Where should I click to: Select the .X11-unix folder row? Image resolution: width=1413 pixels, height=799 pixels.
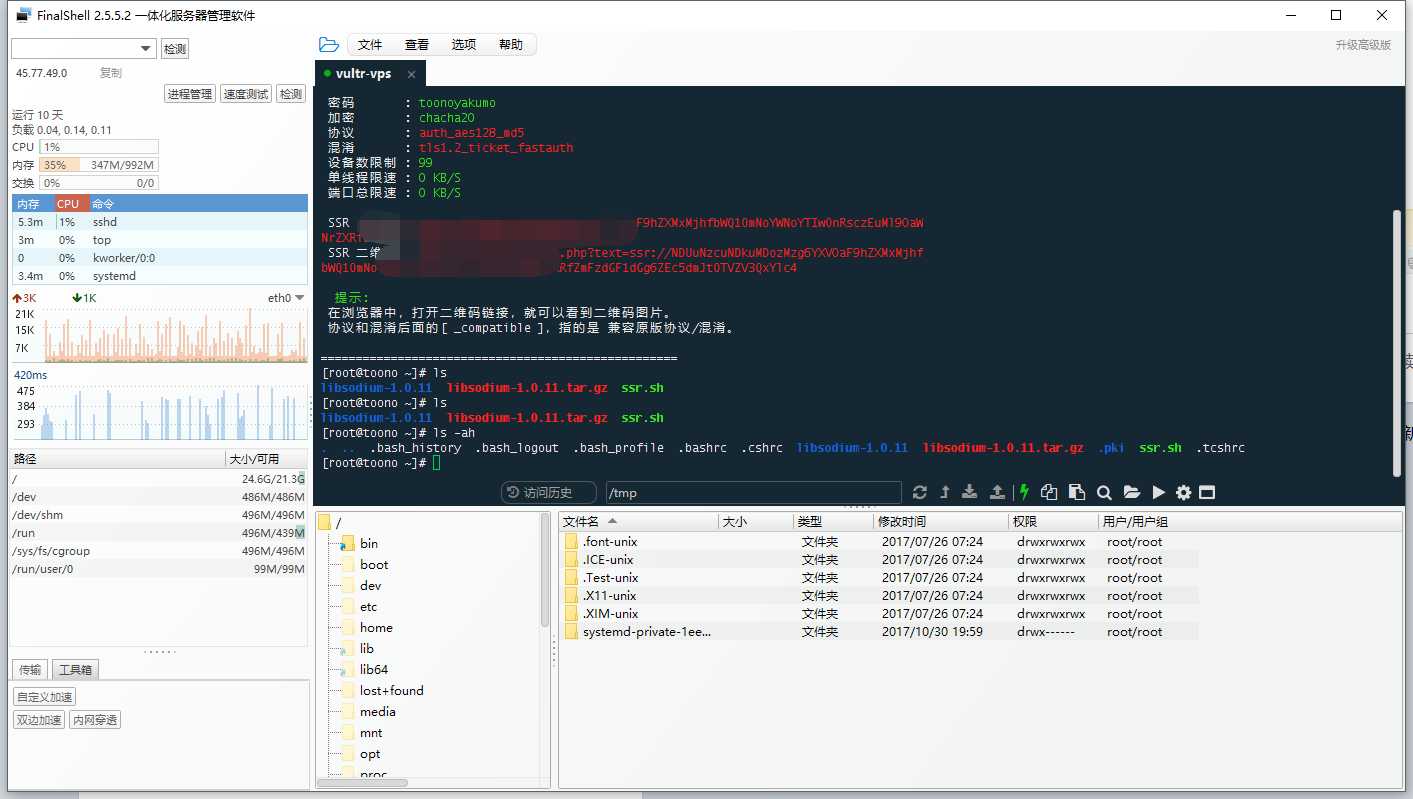click(x=880, y=595)
